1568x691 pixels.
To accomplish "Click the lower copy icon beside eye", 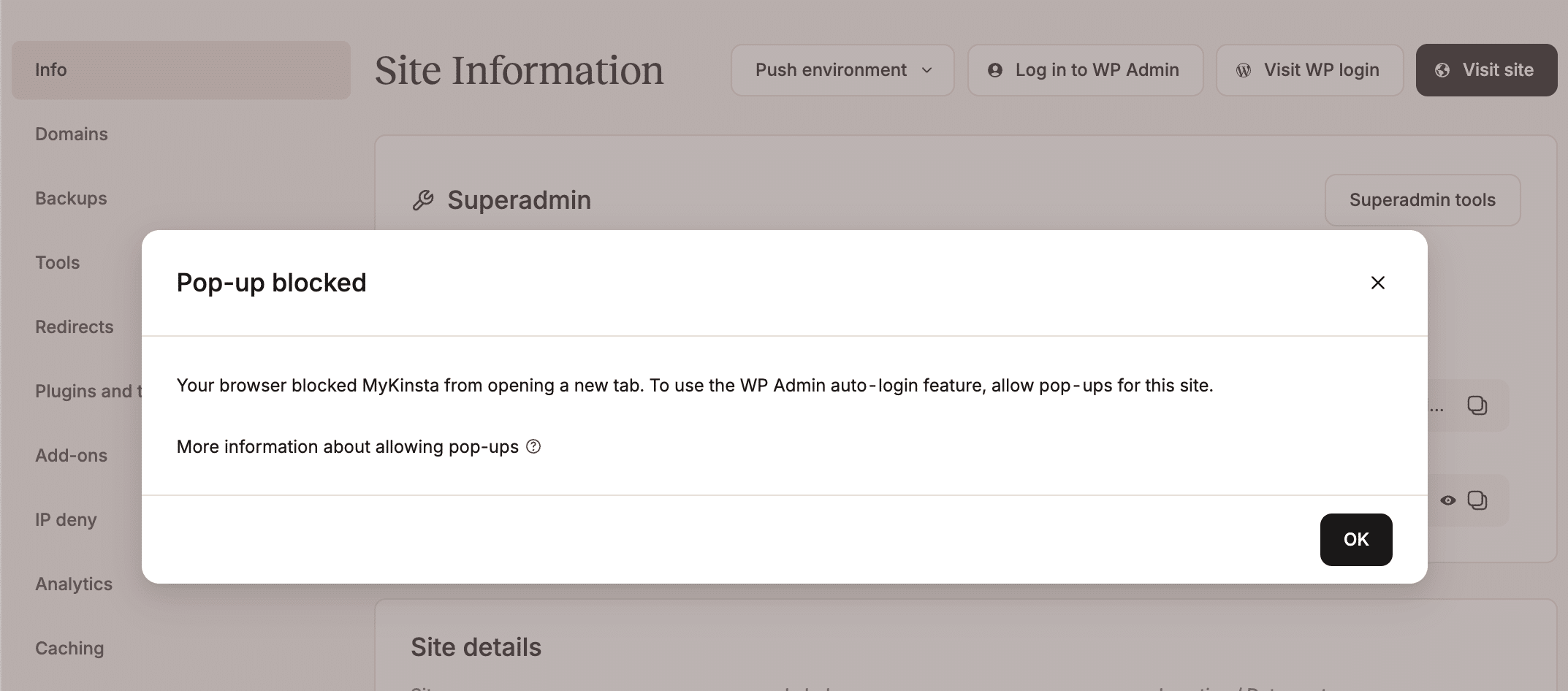I will click(1477, 500).
